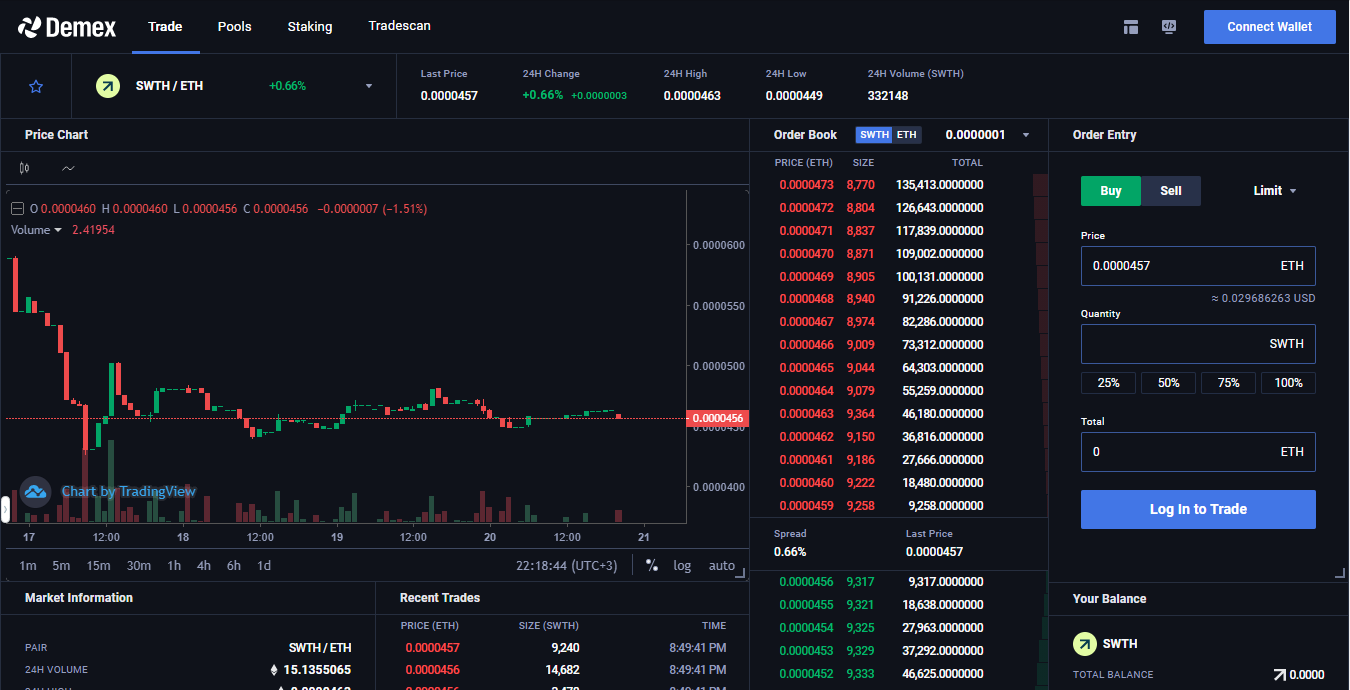Open the chart indicators line icon
The height and width of the screenshot is (690, 1350).
pyautogui.click(x=68, y=168)
